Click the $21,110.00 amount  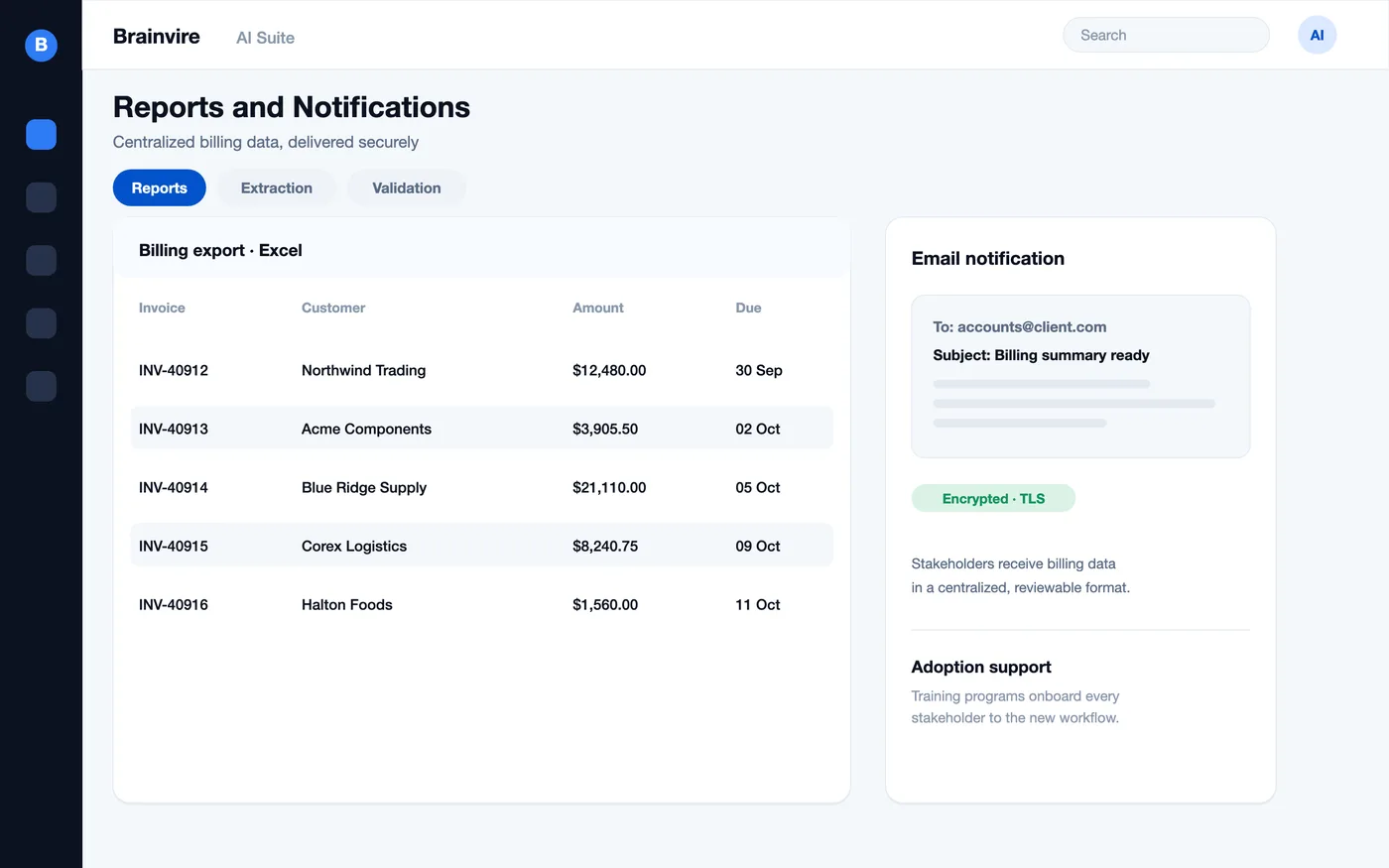pos(609,487)
